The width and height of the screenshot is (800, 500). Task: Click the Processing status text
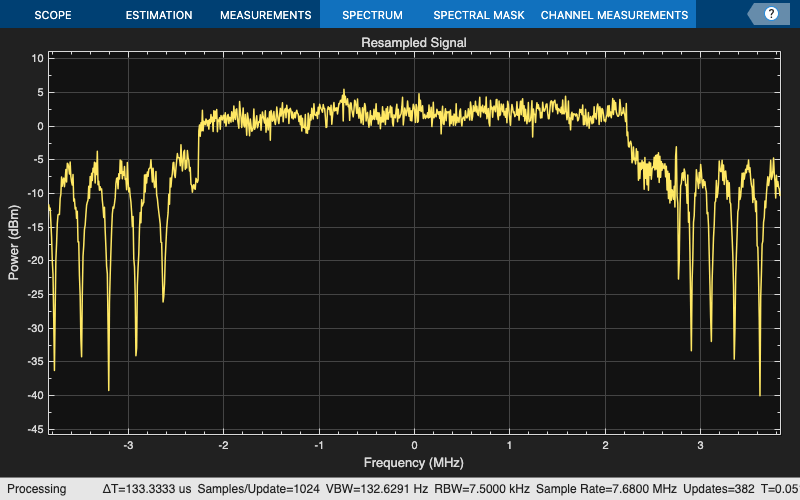click(x=37, y=489)
